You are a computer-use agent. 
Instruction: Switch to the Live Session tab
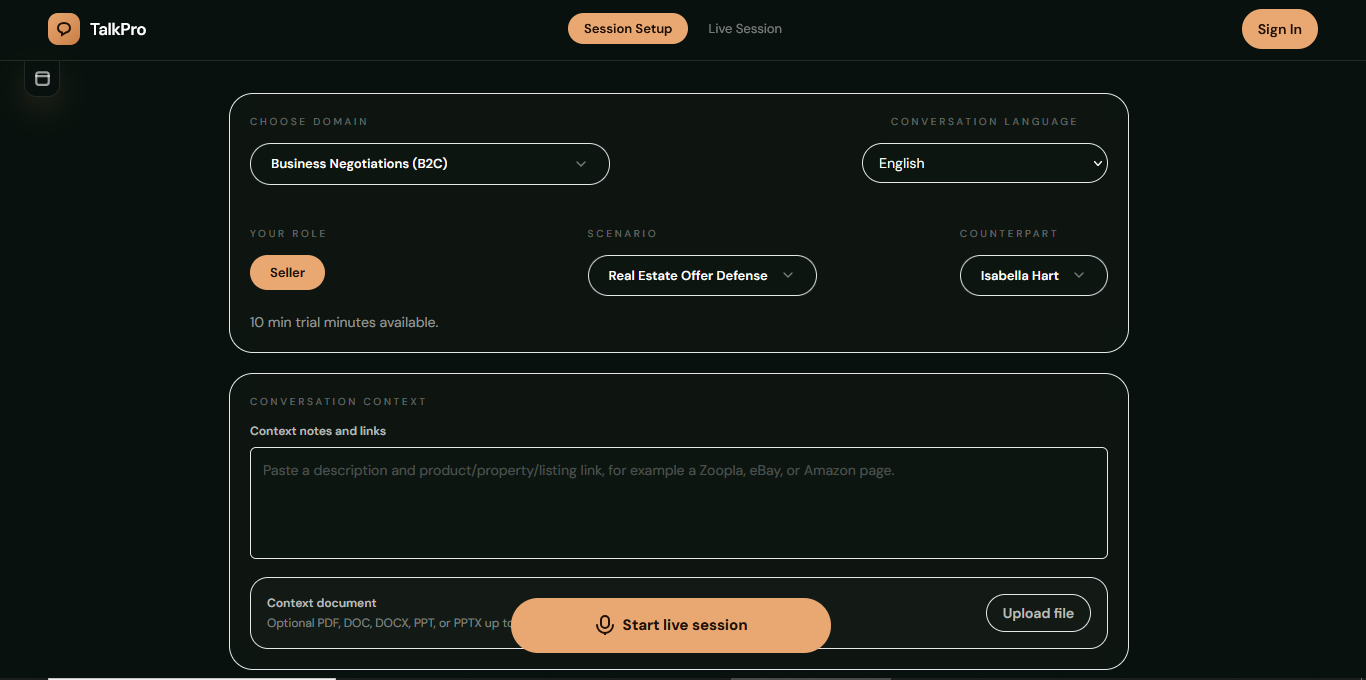pyautogui.click(x=745, y=29)
